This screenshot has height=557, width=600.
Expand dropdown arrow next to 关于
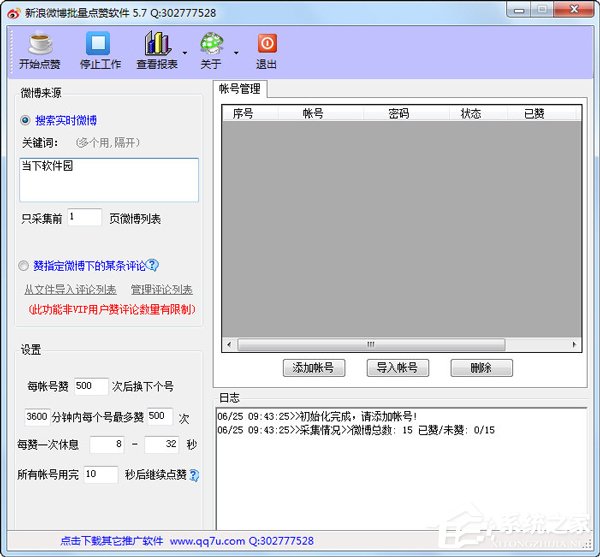236,53
